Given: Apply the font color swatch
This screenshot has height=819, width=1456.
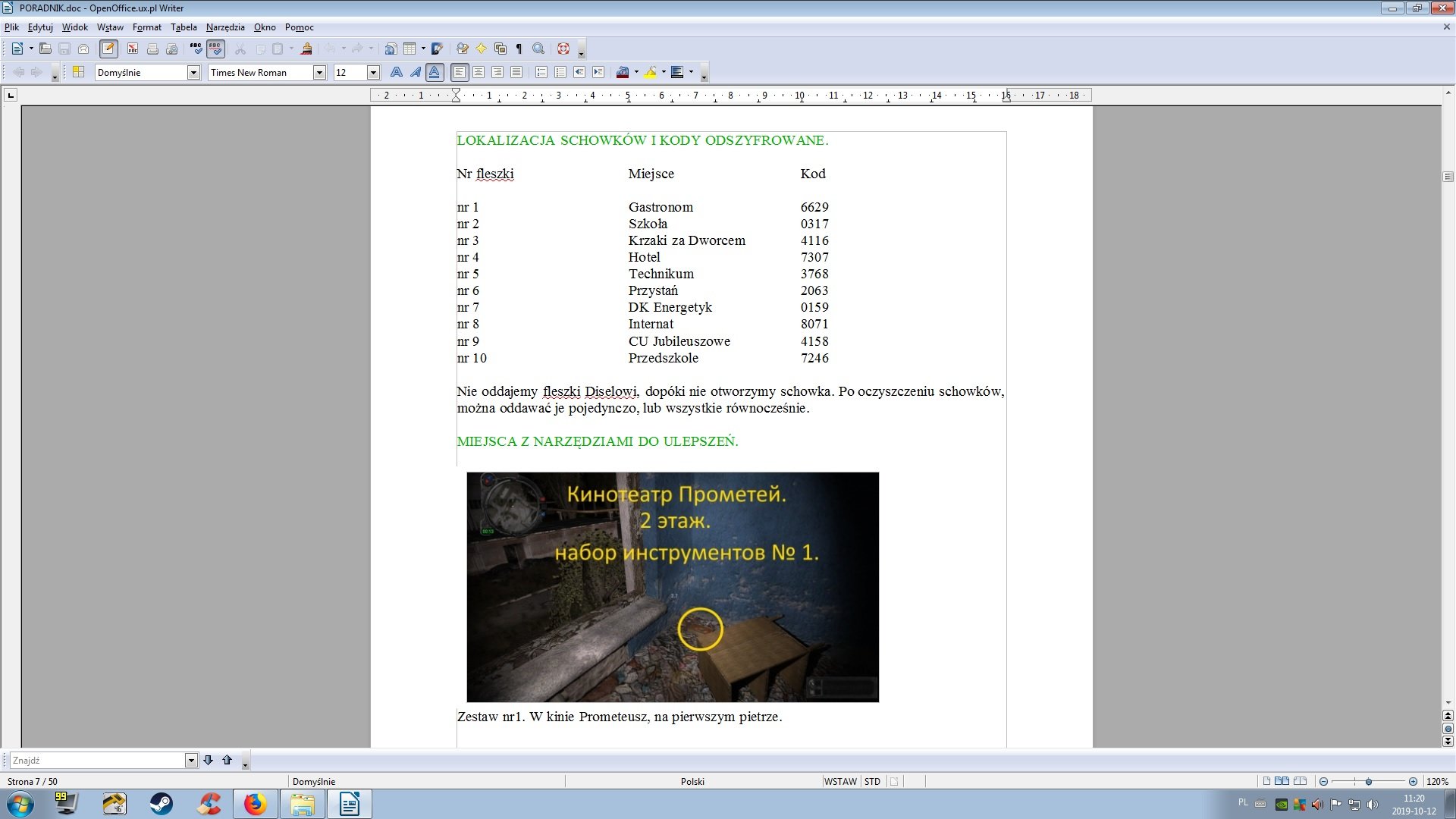Looking at the screenshot, I should pyautogui.click(x=623, y=72).
